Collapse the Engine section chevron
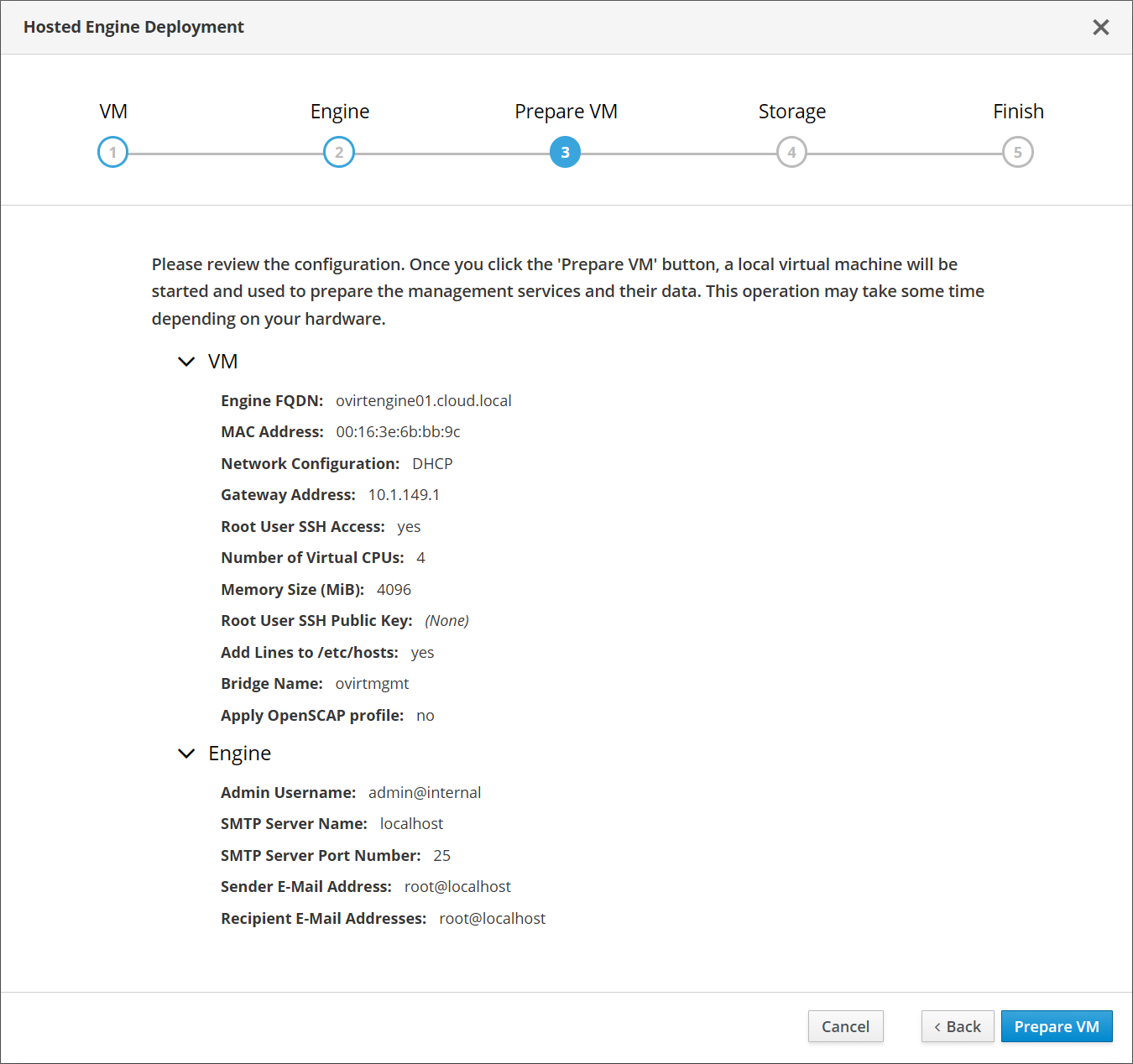1133x1064 pixels. 186,754
